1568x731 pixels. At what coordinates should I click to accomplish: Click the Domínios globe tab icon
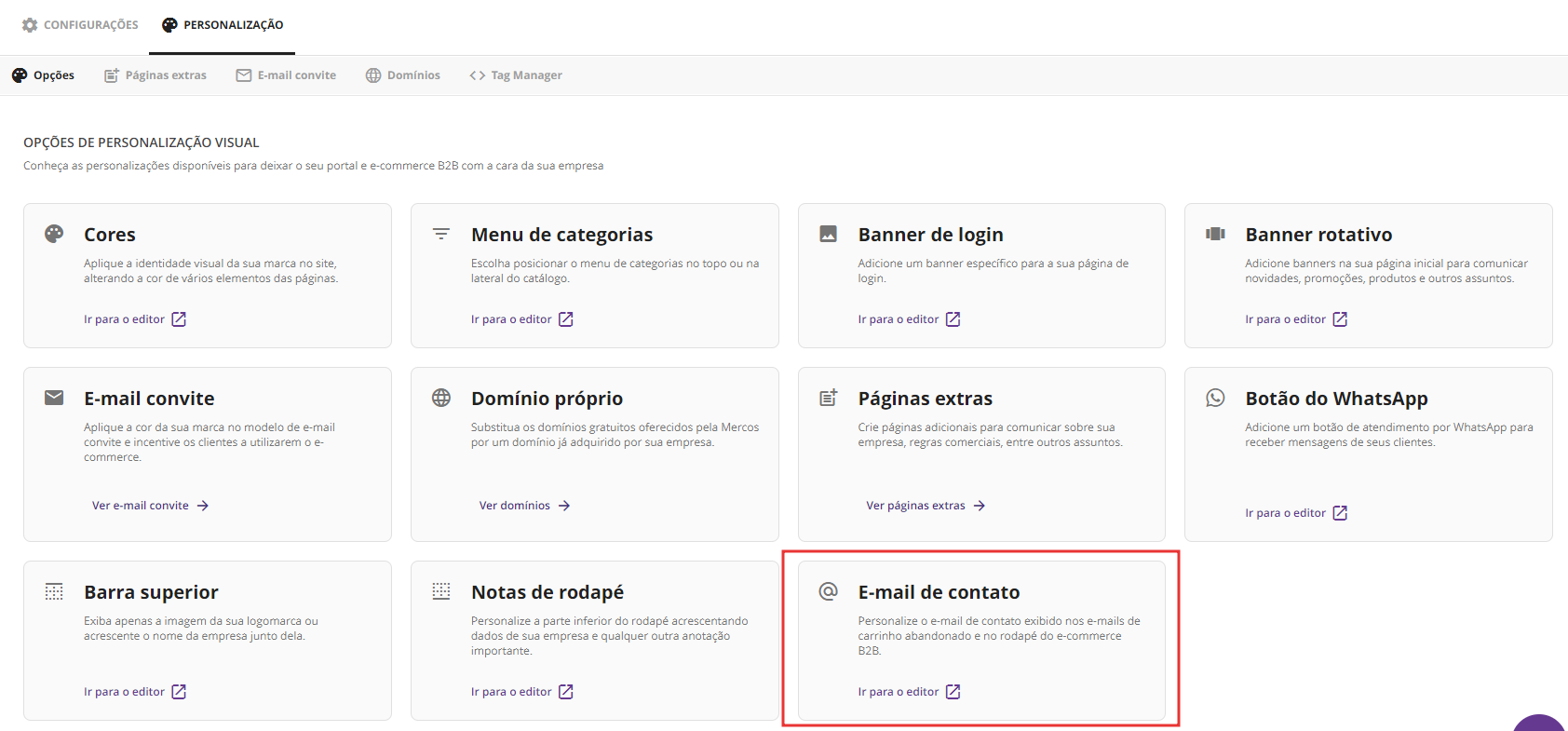[373, 75]
